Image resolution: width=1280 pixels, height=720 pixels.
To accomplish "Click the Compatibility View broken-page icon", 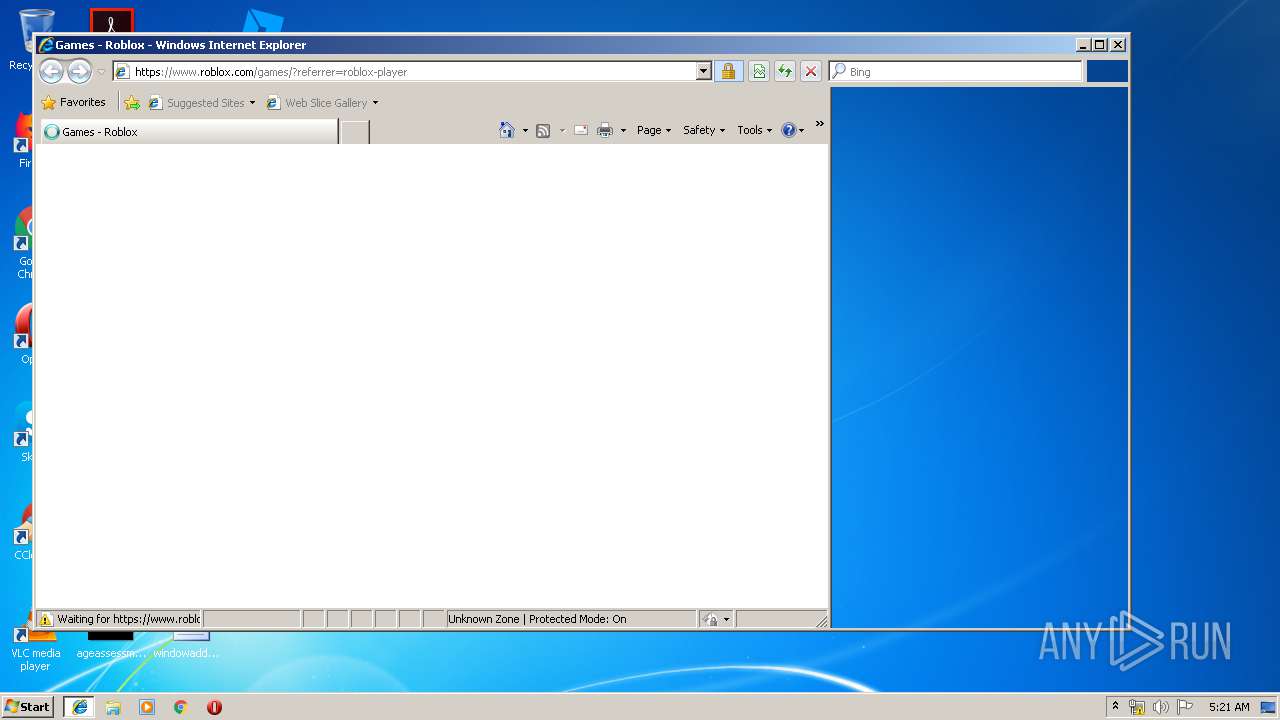I will coord(759,72).
